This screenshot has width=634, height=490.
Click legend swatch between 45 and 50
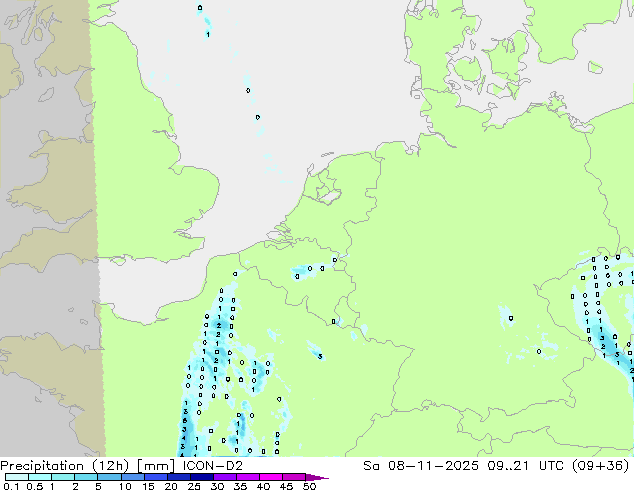(x=294, y=477)
